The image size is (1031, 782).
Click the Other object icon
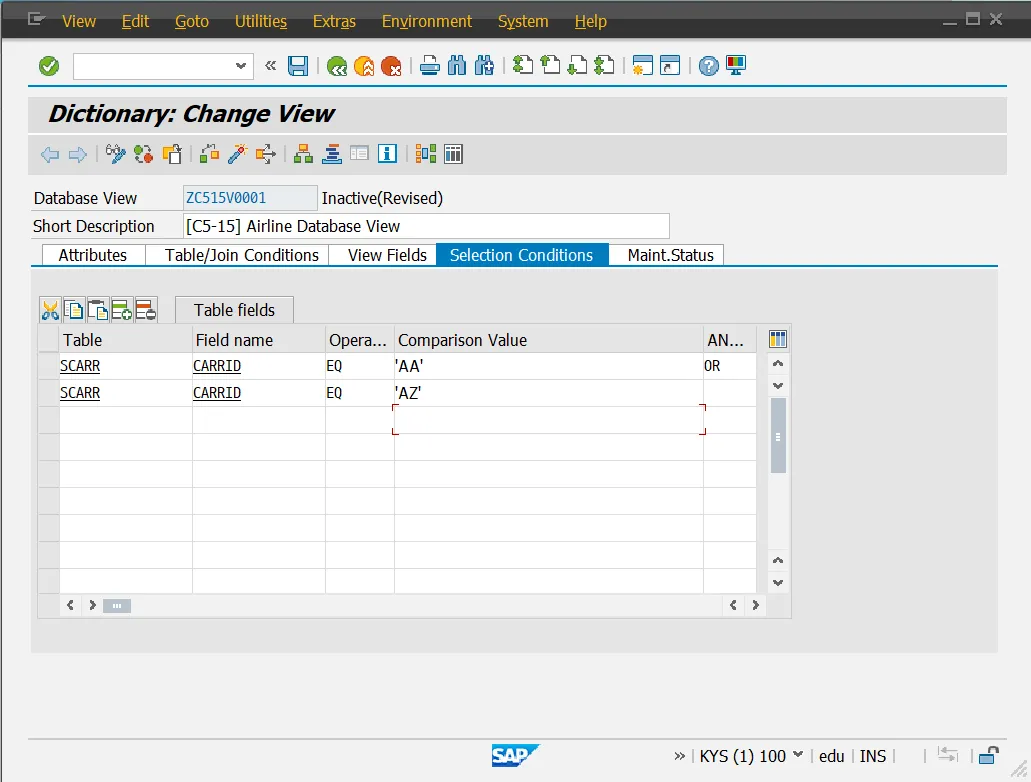click(172, 154)
